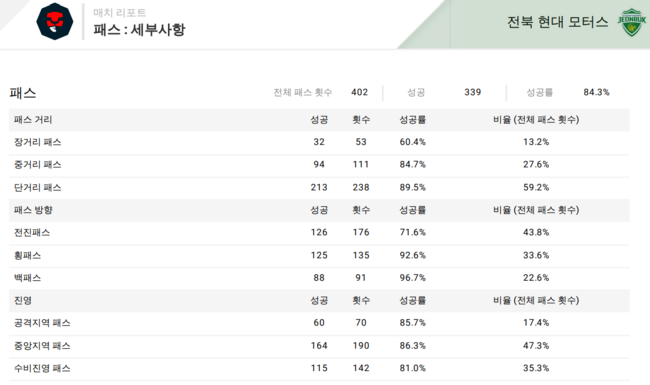Click the 패스 section heading
This screenshot has width=650, height=385.
pos(23,93)
